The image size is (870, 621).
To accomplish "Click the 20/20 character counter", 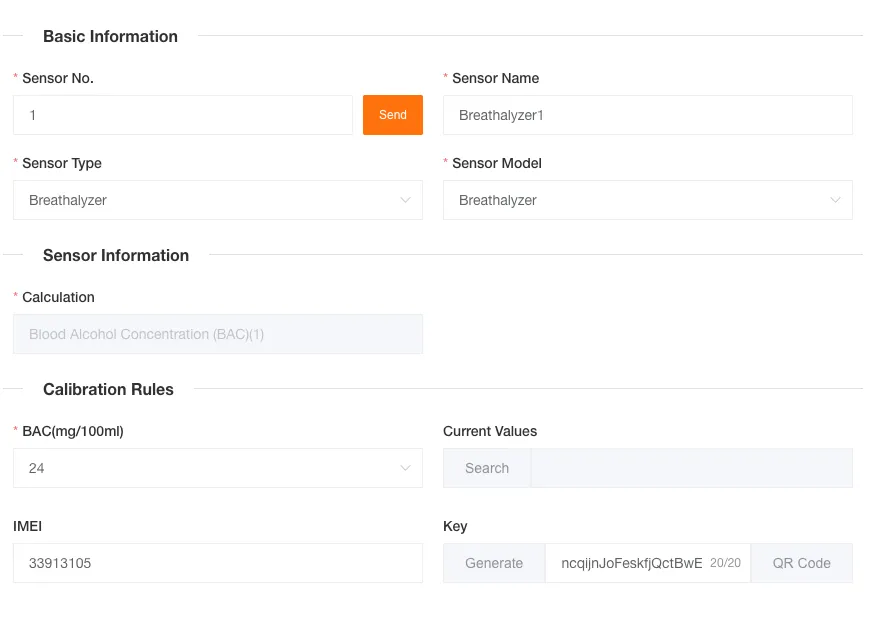I will [725, 563].
